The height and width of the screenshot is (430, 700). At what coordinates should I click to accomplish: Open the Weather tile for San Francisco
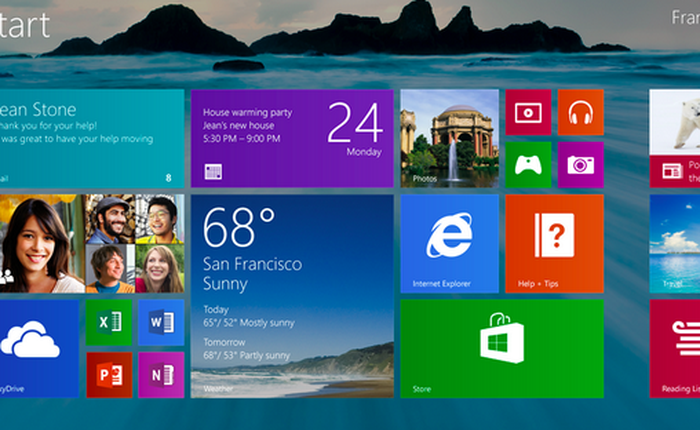pyautogui.click(x=292, y=296)
